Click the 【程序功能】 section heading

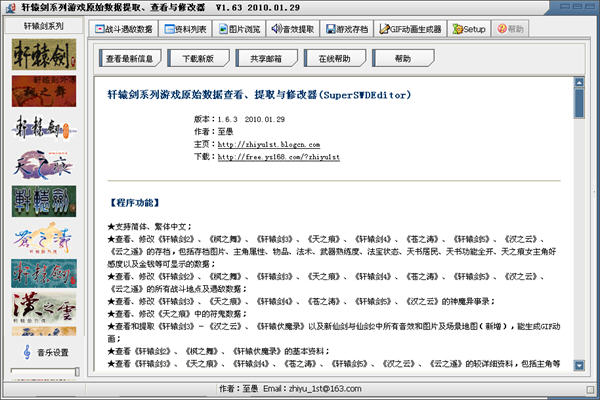pyautogui.click(x=134, y=202)
